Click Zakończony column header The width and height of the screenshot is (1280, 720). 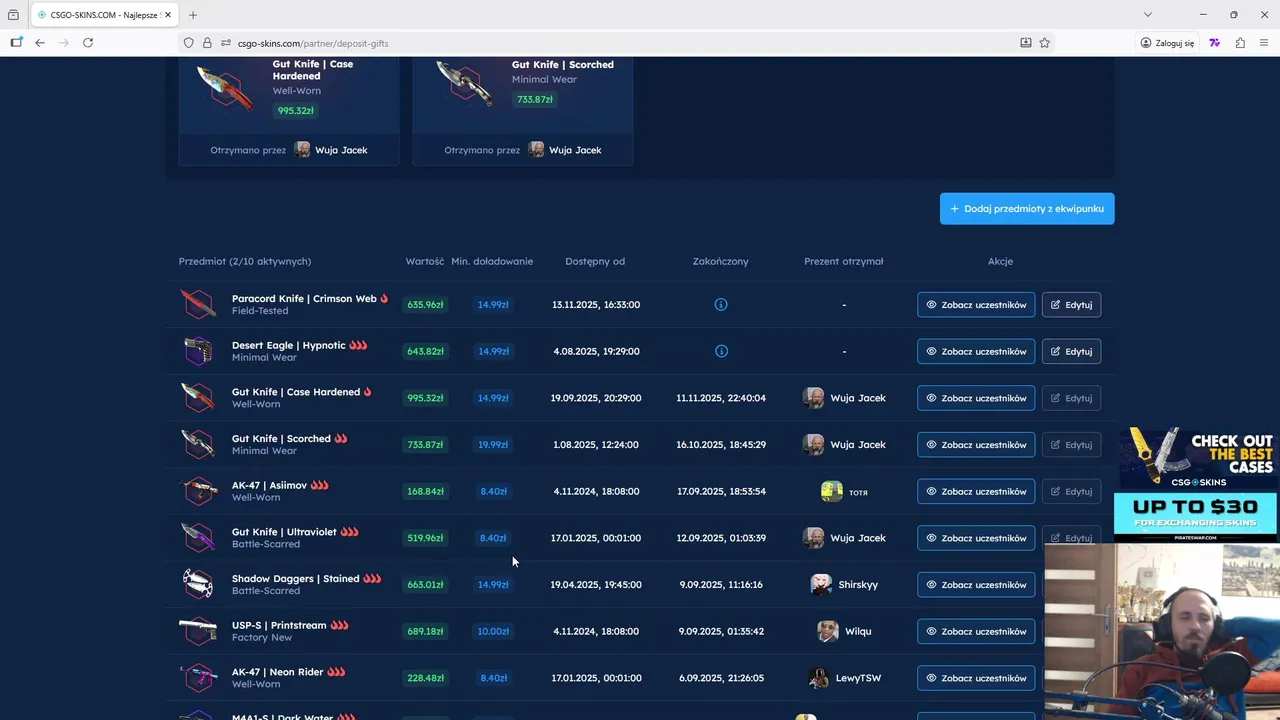point(720,261)
